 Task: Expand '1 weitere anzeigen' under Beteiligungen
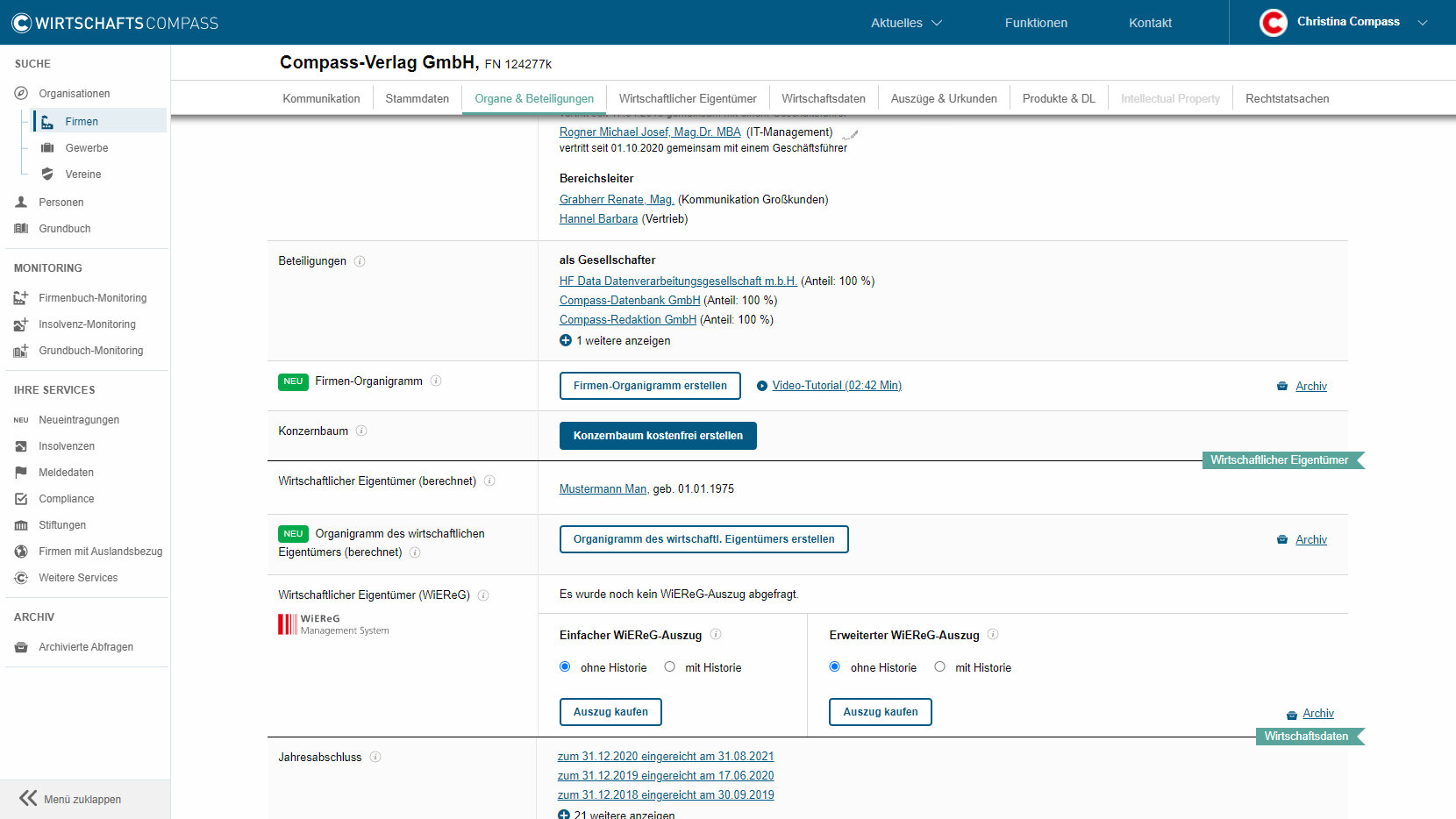(x=616, y=341)
